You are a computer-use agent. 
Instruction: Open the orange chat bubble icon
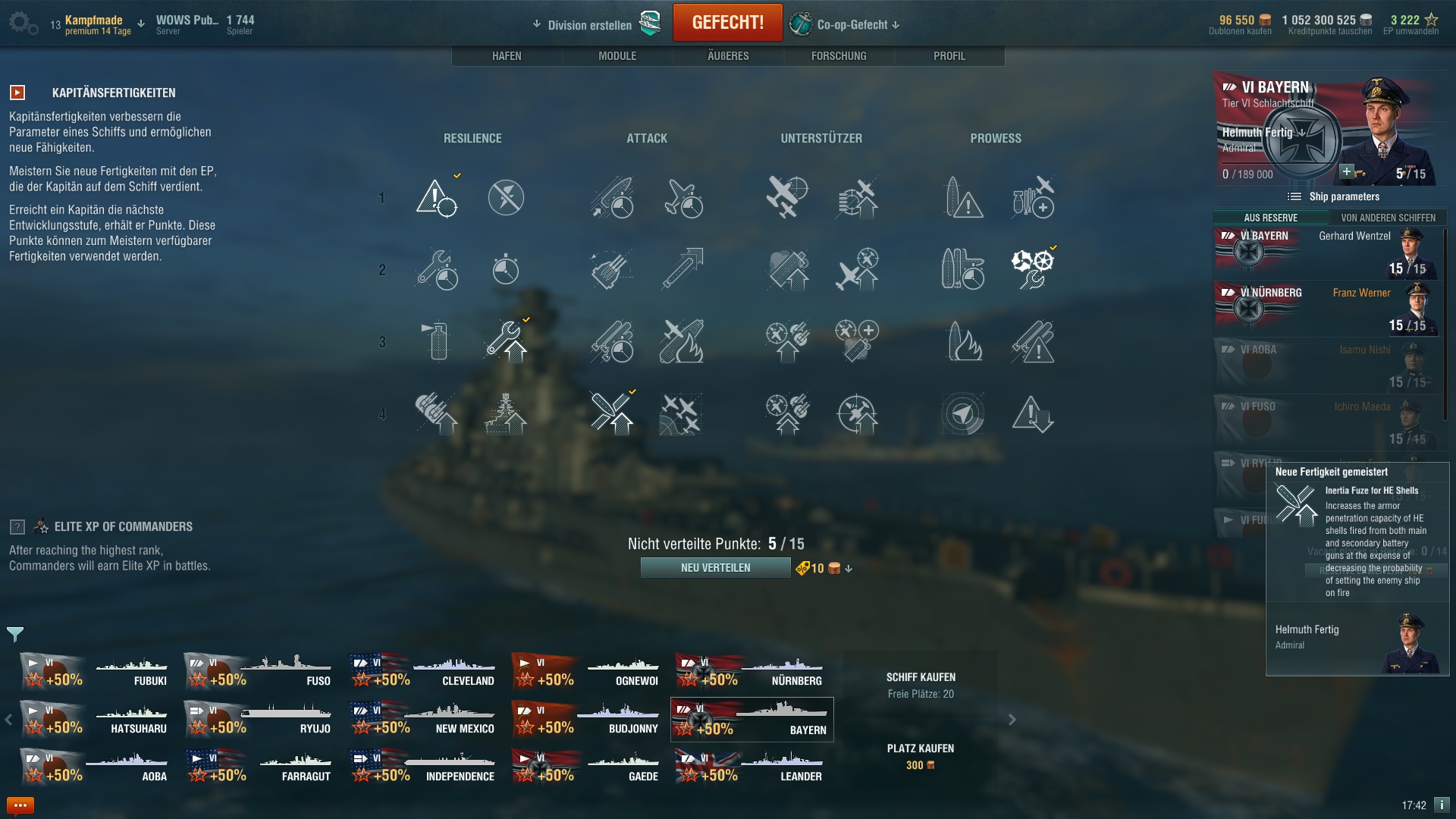pos(20,805)
